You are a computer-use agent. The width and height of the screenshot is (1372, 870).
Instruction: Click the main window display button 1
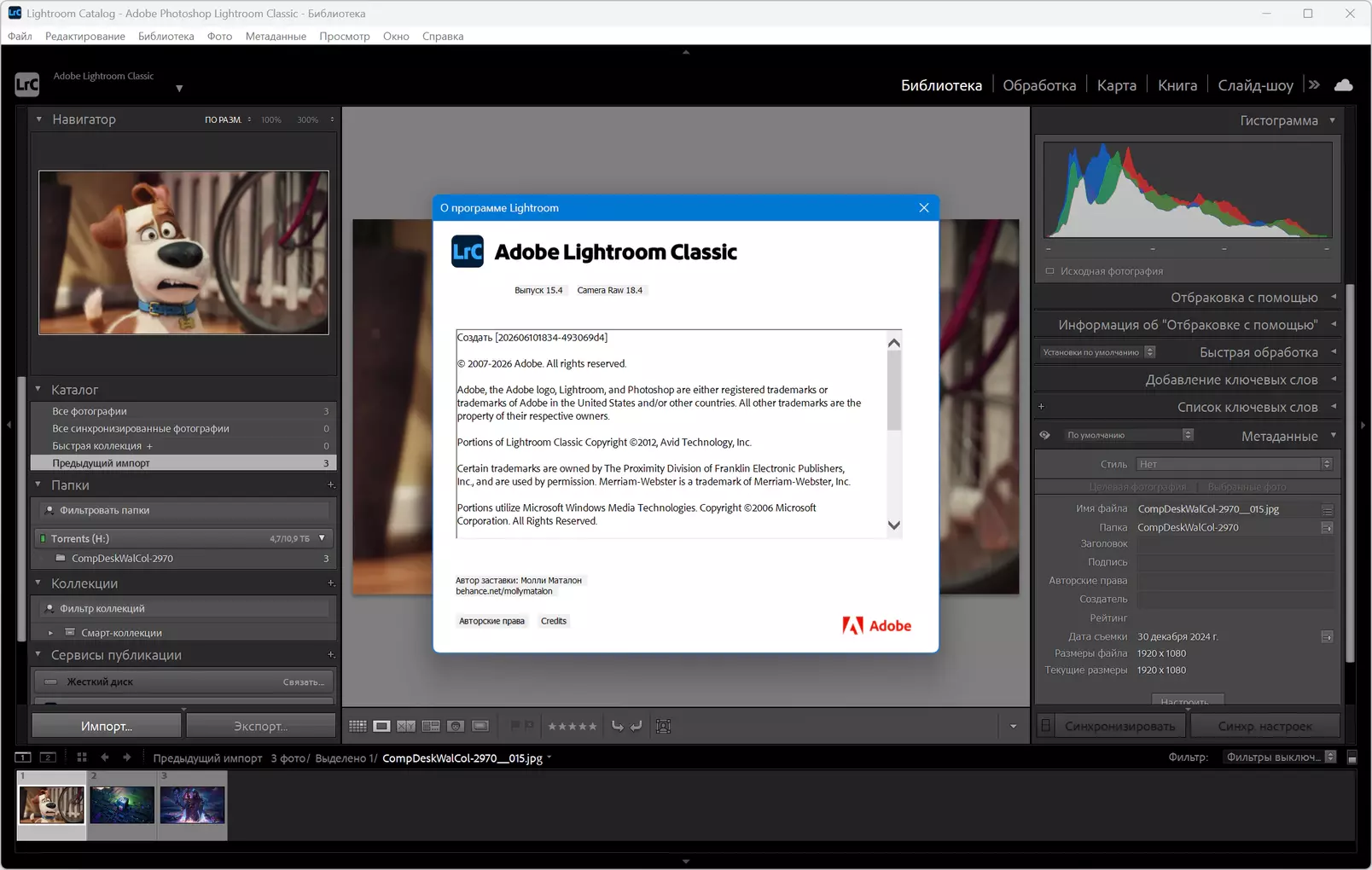pos(23,757)
